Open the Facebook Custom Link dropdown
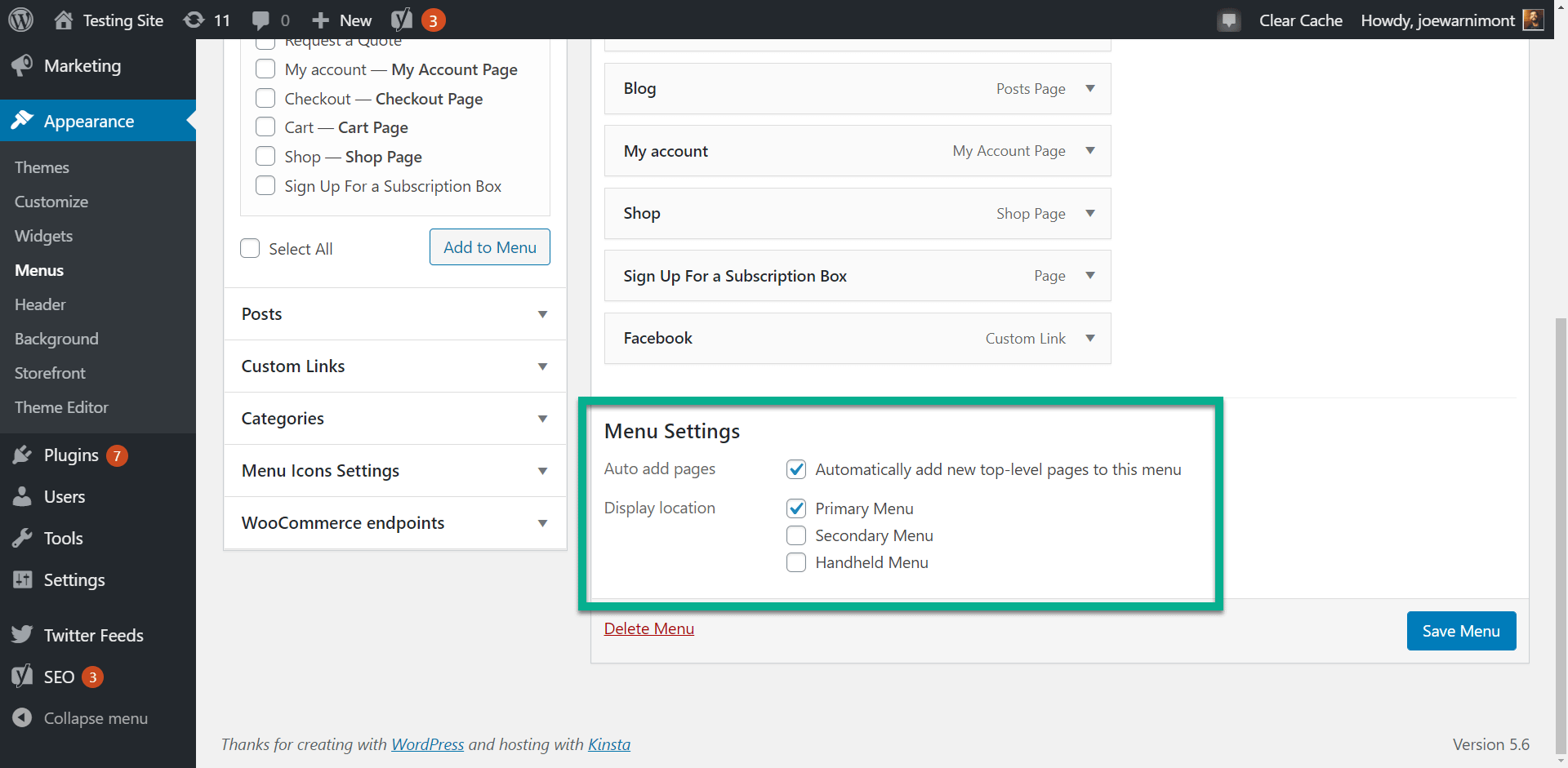Viewport: 1568px width, 768px height. [1089, 338]
